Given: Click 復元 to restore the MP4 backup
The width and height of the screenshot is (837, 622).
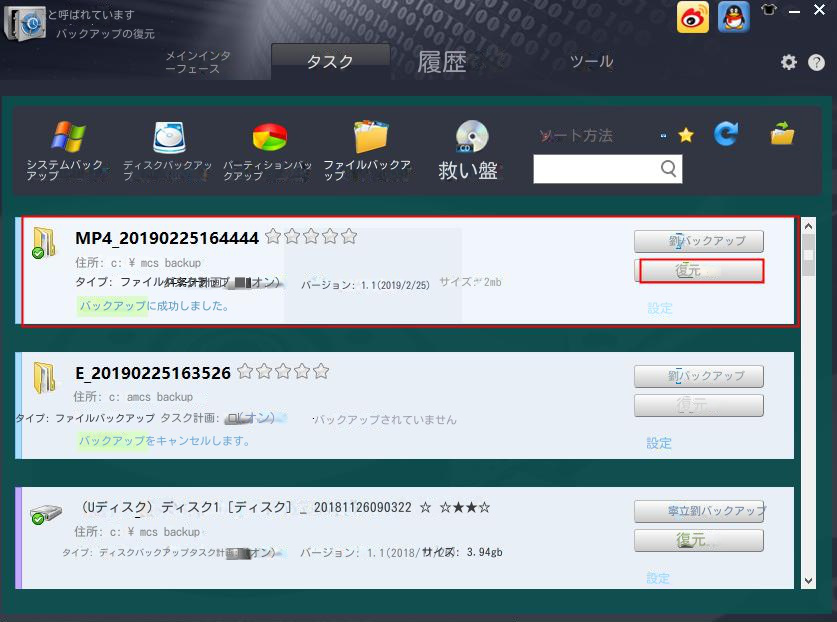Looking at the screenshot, I should point(699,271).
